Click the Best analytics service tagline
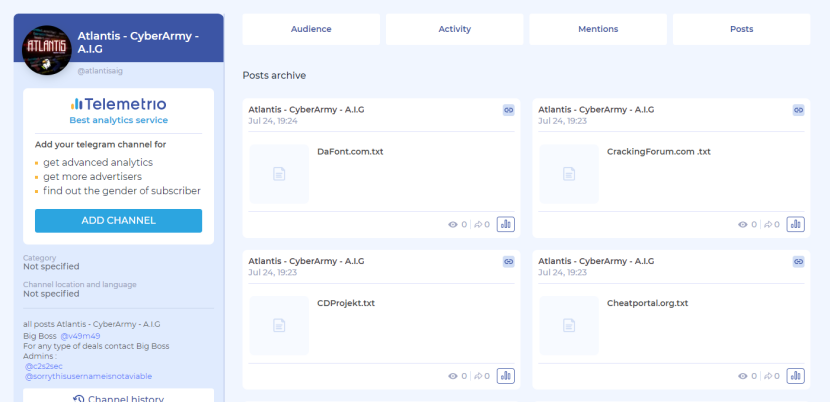The width and height of the screenshot is (830, 402). [x=119, y=120]
